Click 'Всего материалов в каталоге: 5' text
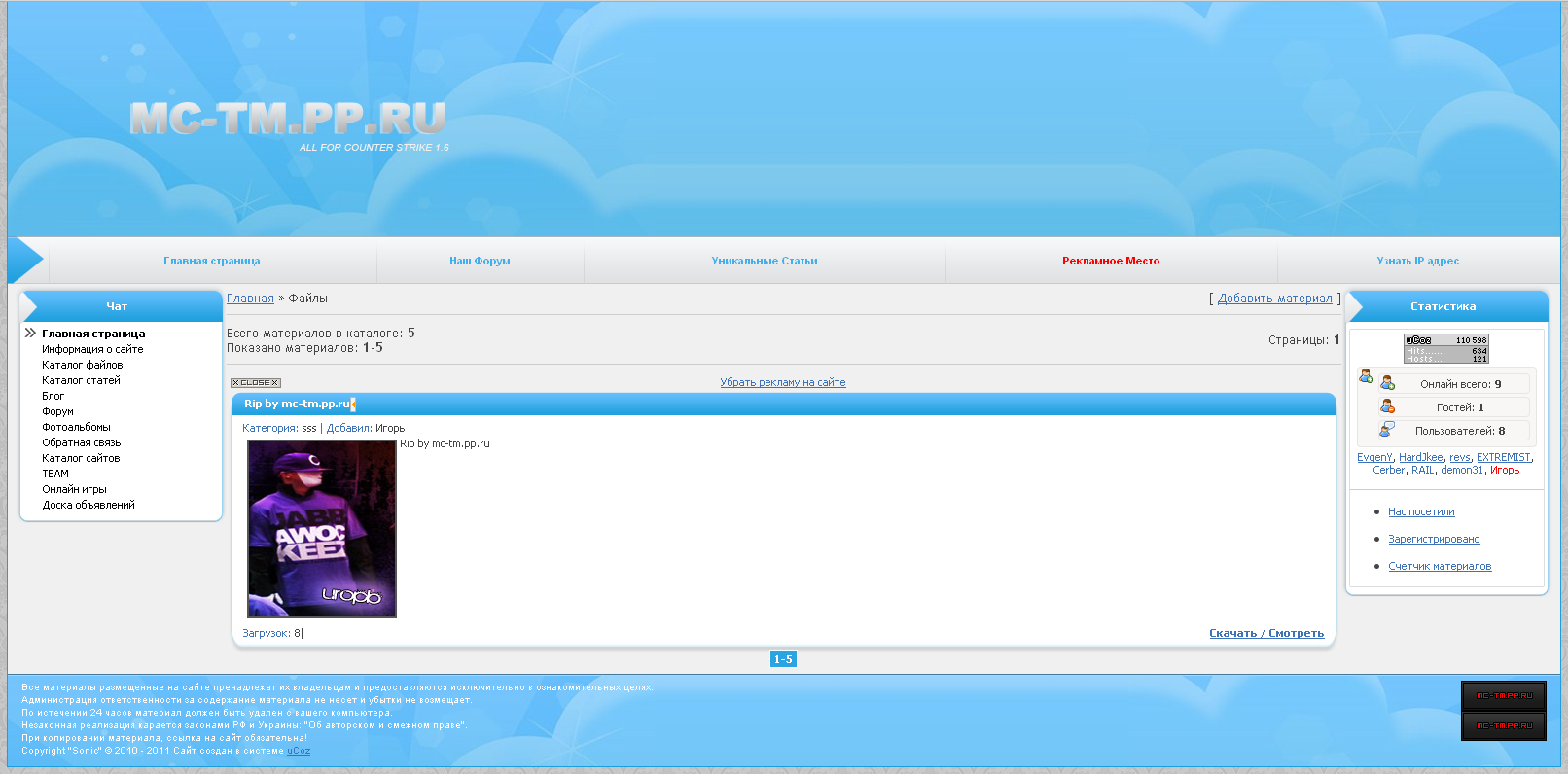The width and height of the screenshot is (1568, 774). (321, 333)
